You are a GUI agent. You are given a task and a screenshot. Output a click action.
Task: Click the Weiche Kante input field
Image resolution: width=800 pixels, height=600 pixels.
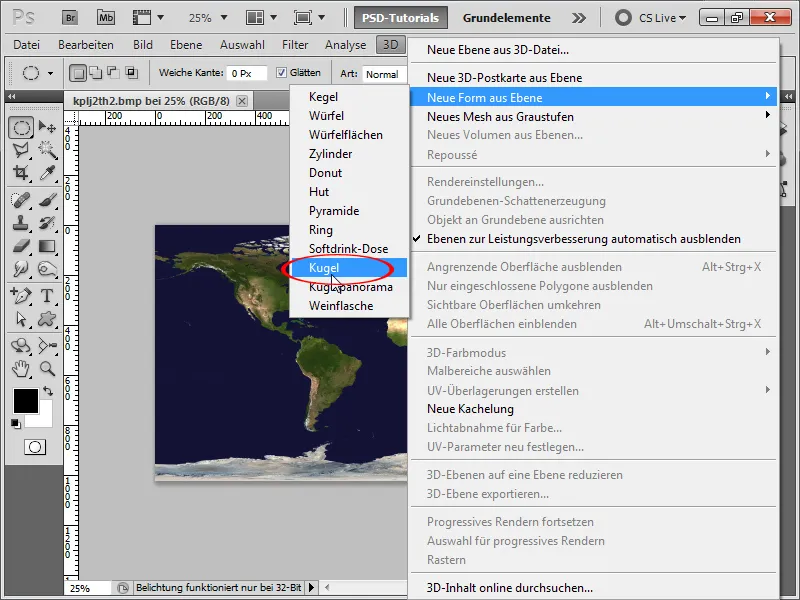(247, 73)
